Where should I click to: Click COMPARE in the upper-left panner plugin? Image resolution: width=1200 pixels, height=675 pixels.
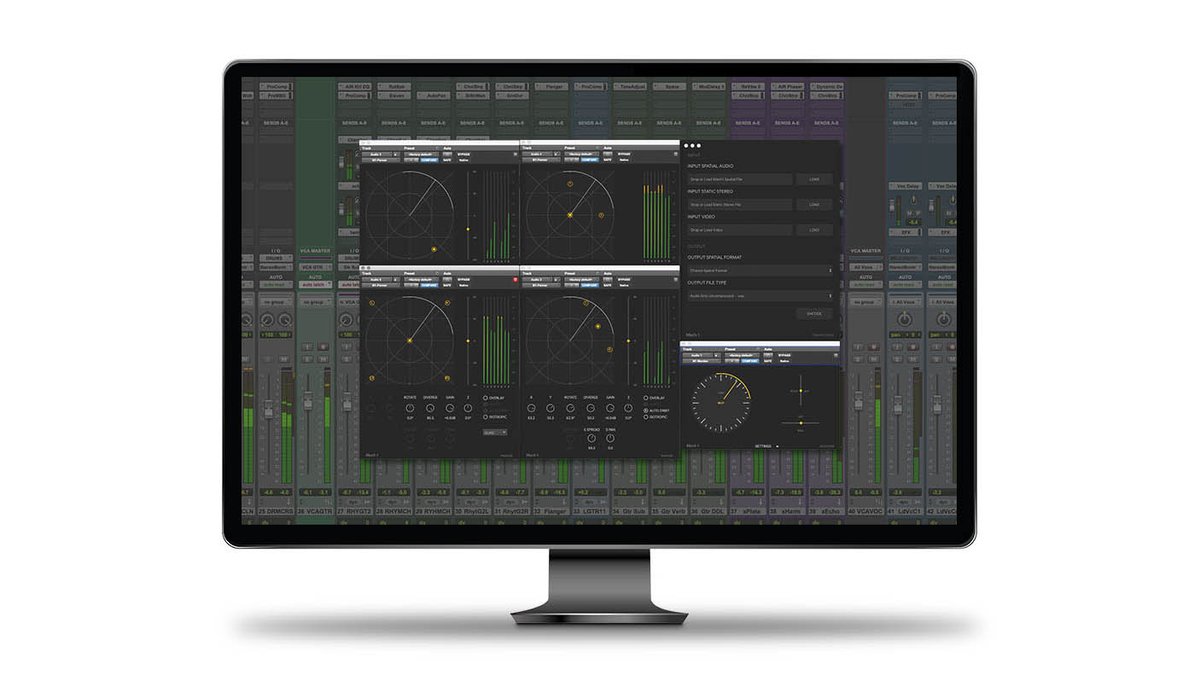point(429,160)
